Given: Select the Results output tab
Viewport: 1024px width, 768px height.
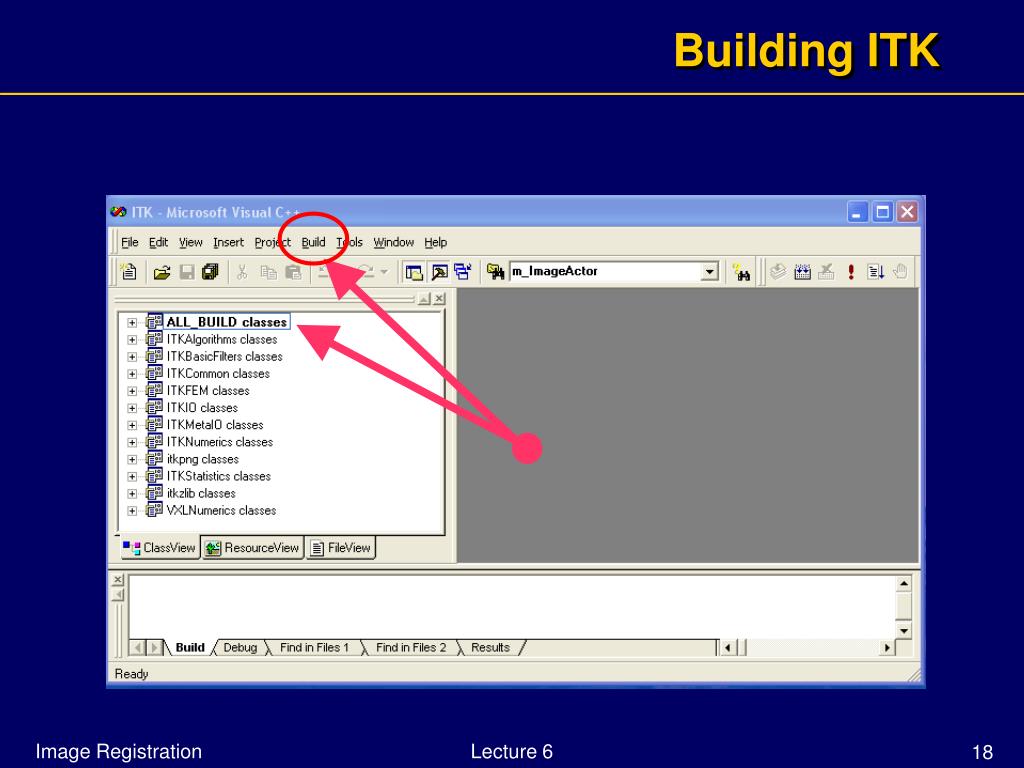Looking at the screenshot, I should [x=490, y=647].
